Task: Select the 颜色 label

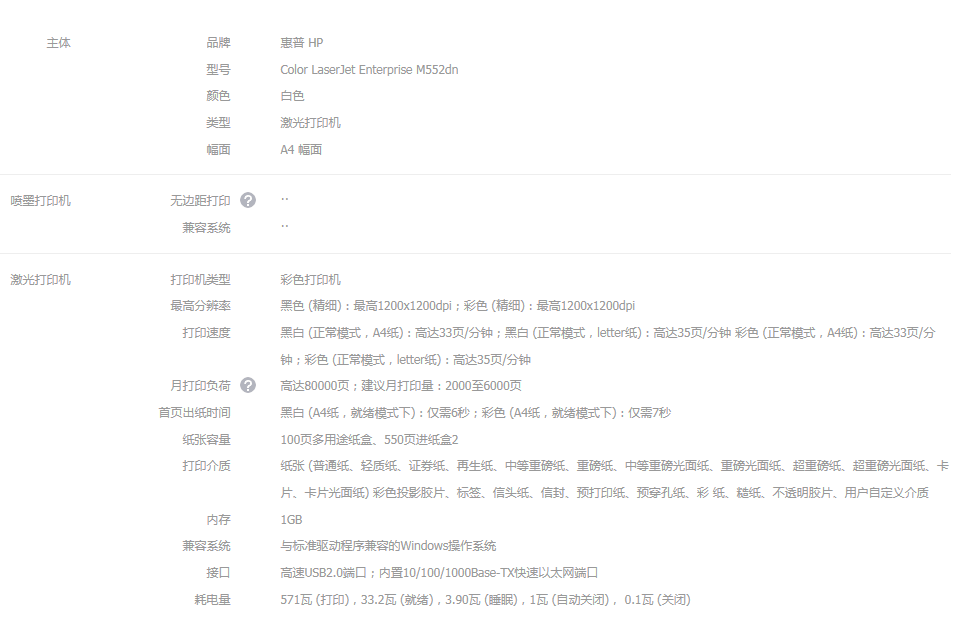Action: (x=218, y=96)
